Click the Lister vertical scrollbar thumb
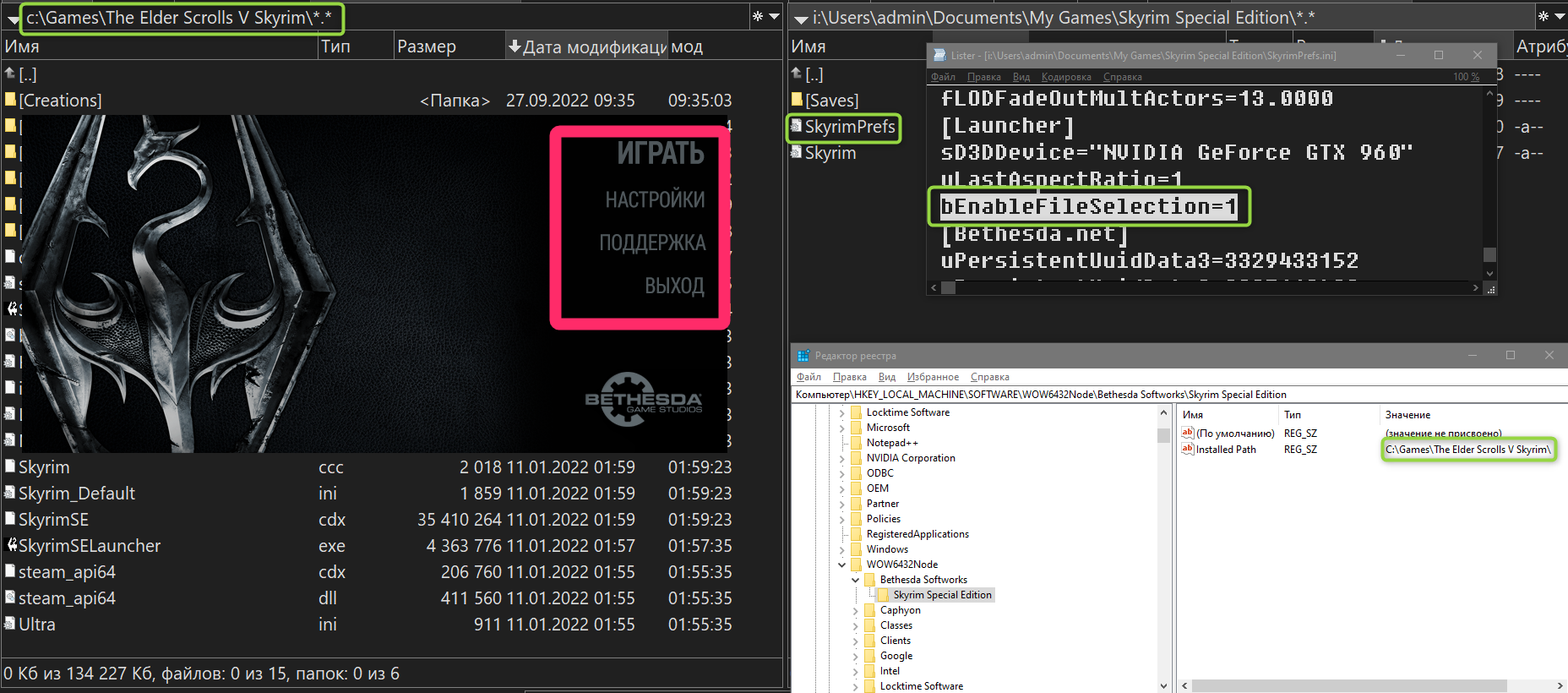Screen dimensions: 1568x693 1489,254
